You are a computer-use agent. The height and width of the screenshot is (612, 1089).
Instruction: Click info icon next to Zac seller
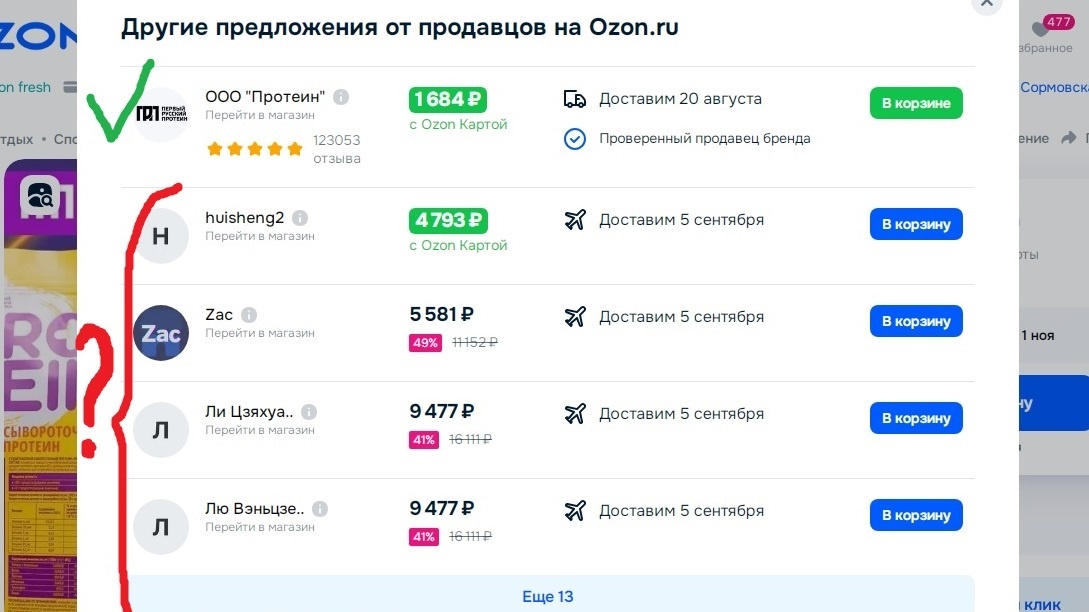coord(249,315)
